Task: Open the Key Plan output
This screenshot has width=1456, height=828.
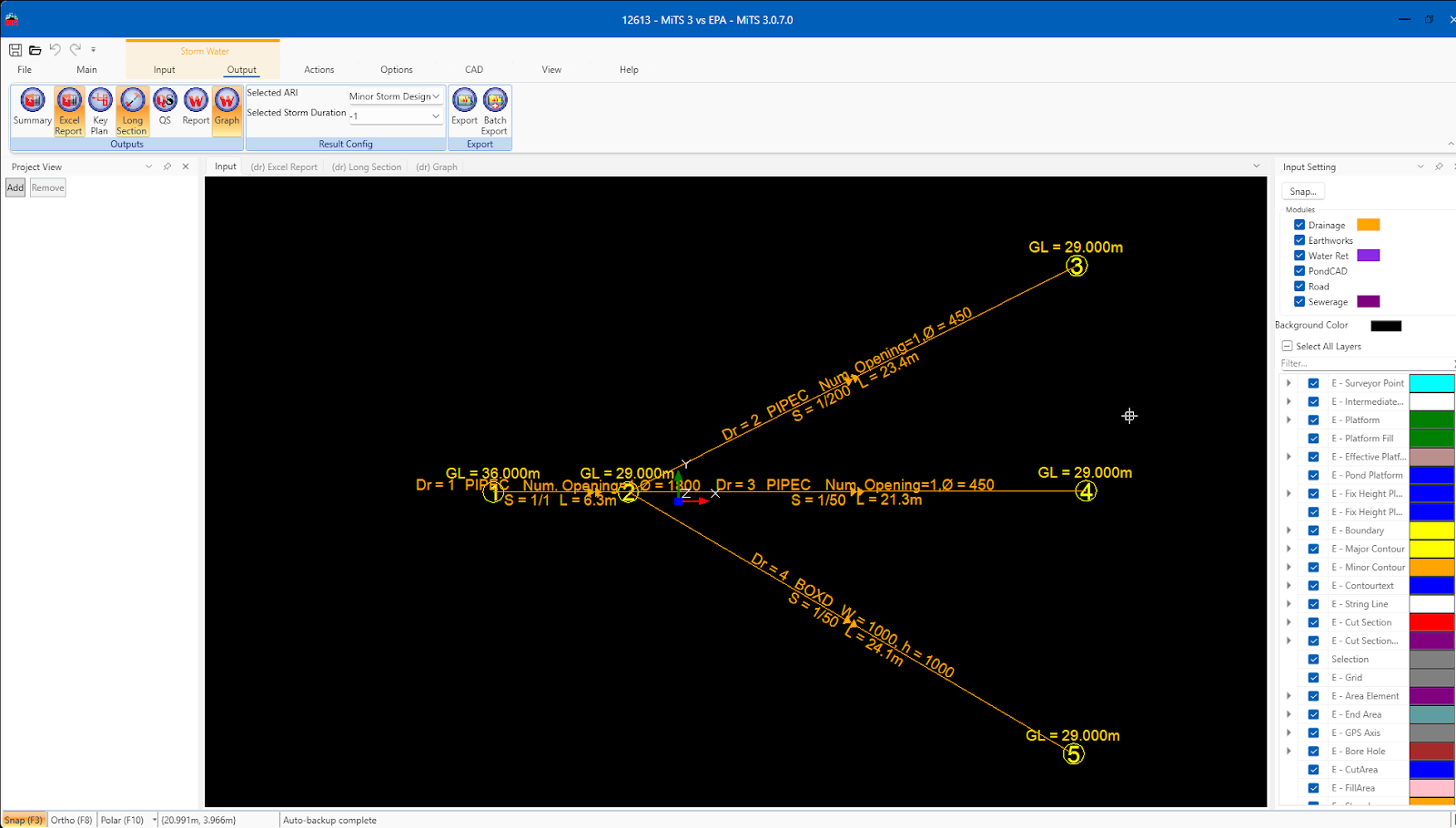Action: (100, 112)
